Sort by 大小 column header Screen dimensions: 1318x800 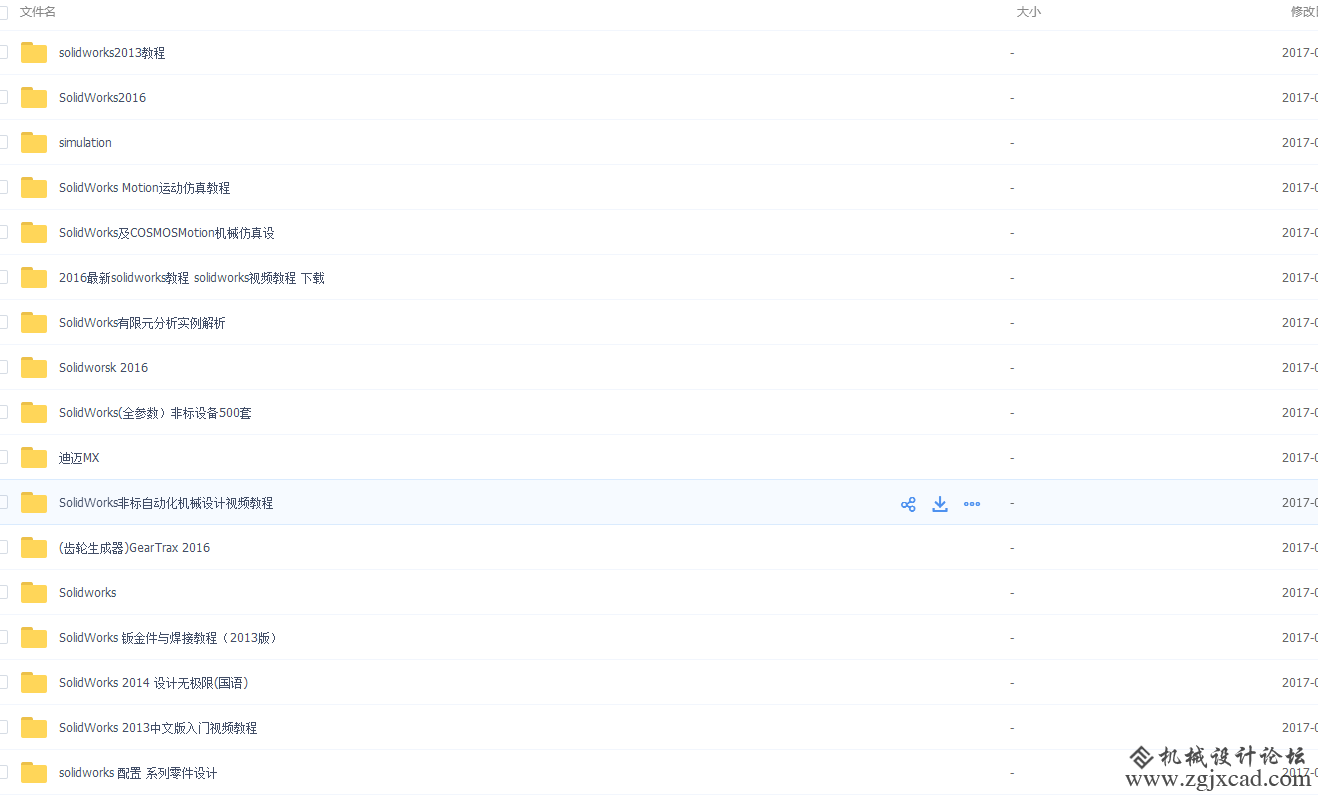pyautogui.click(x=1029, y=12)
